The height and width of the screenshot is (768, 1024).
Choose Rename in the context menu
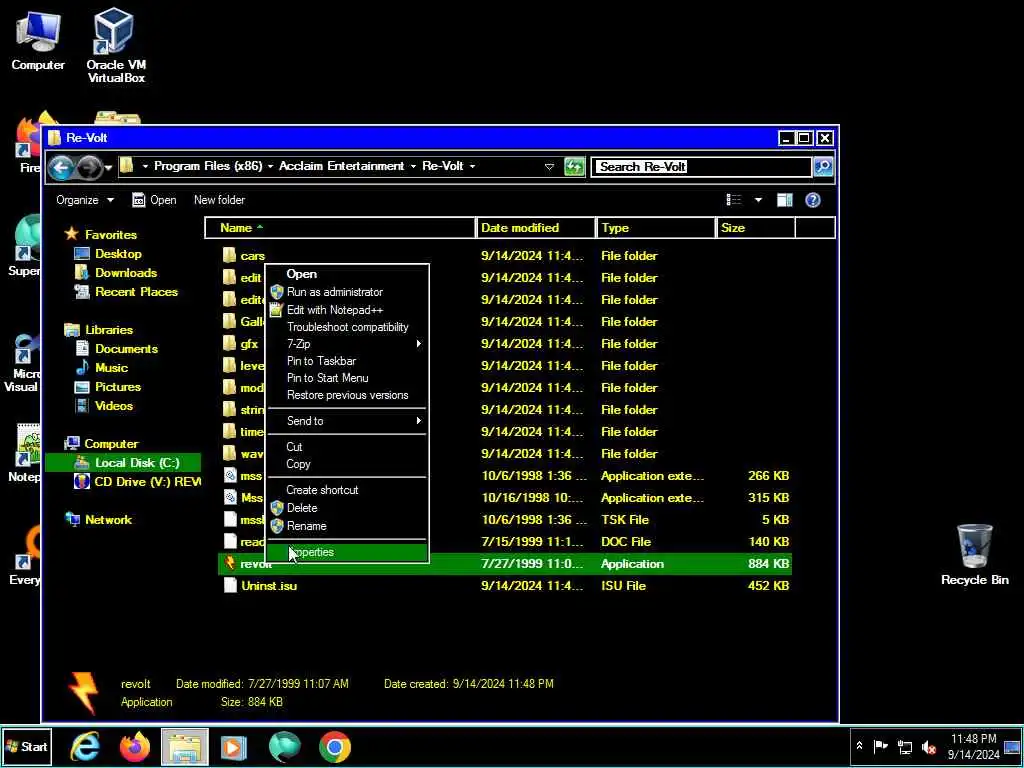click(x=347, y=526)
